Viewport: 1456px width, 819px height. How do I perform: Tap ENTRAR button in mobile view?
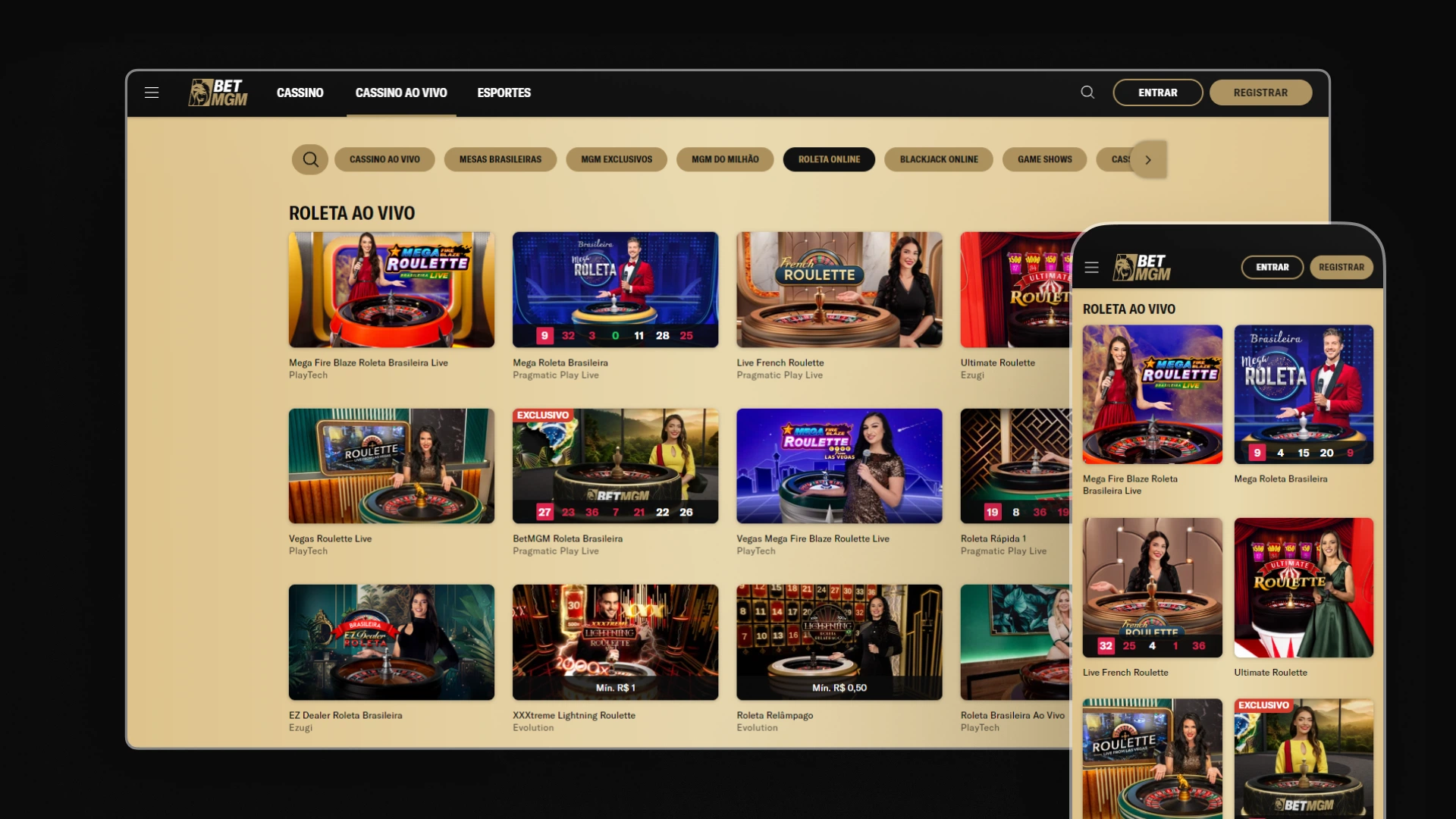click(1272, 267)
